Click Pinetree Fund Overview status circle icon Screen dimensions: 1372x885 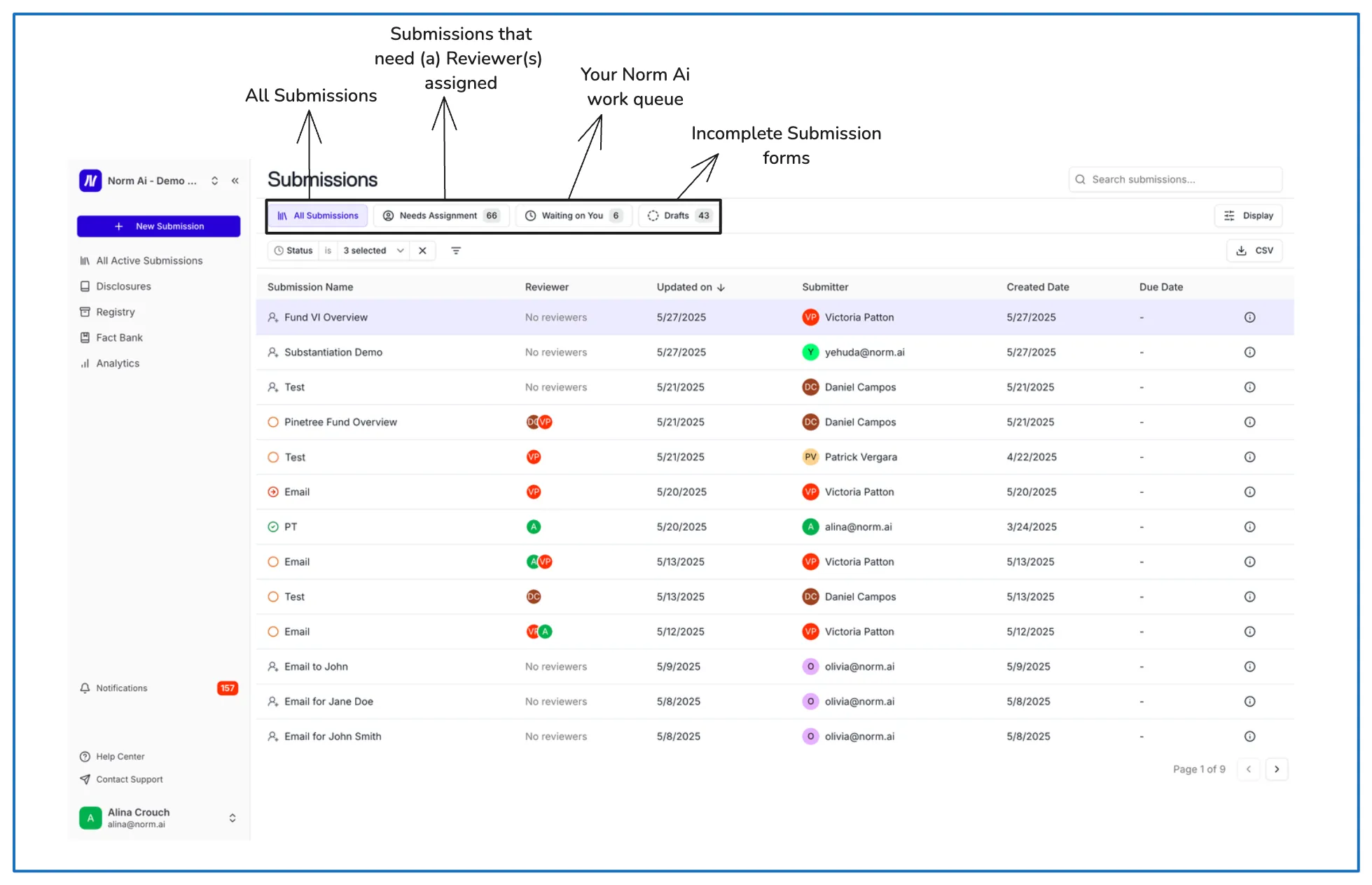273,422
